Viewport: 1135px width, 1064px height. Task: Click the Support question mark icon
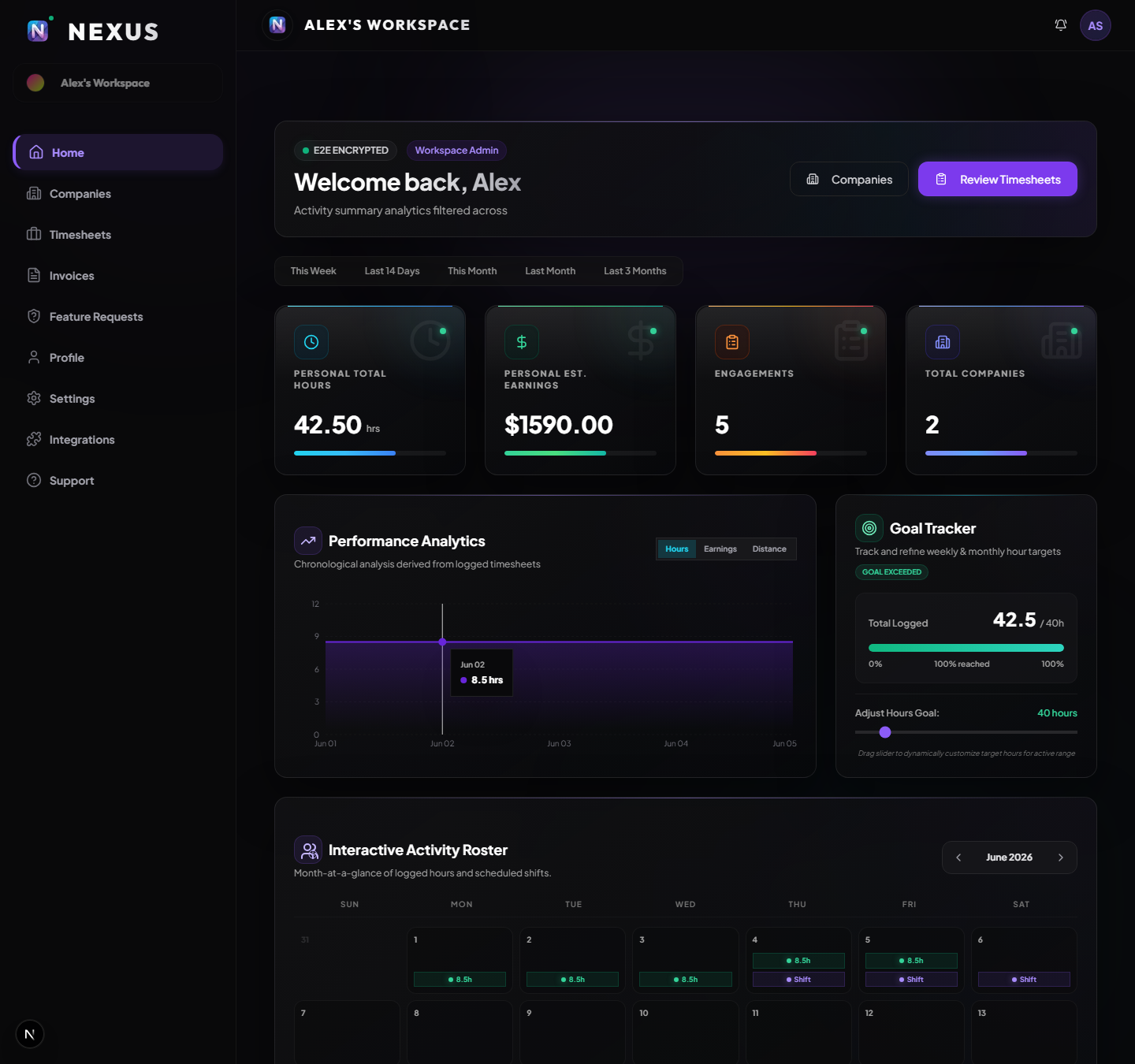click(34, 480)
